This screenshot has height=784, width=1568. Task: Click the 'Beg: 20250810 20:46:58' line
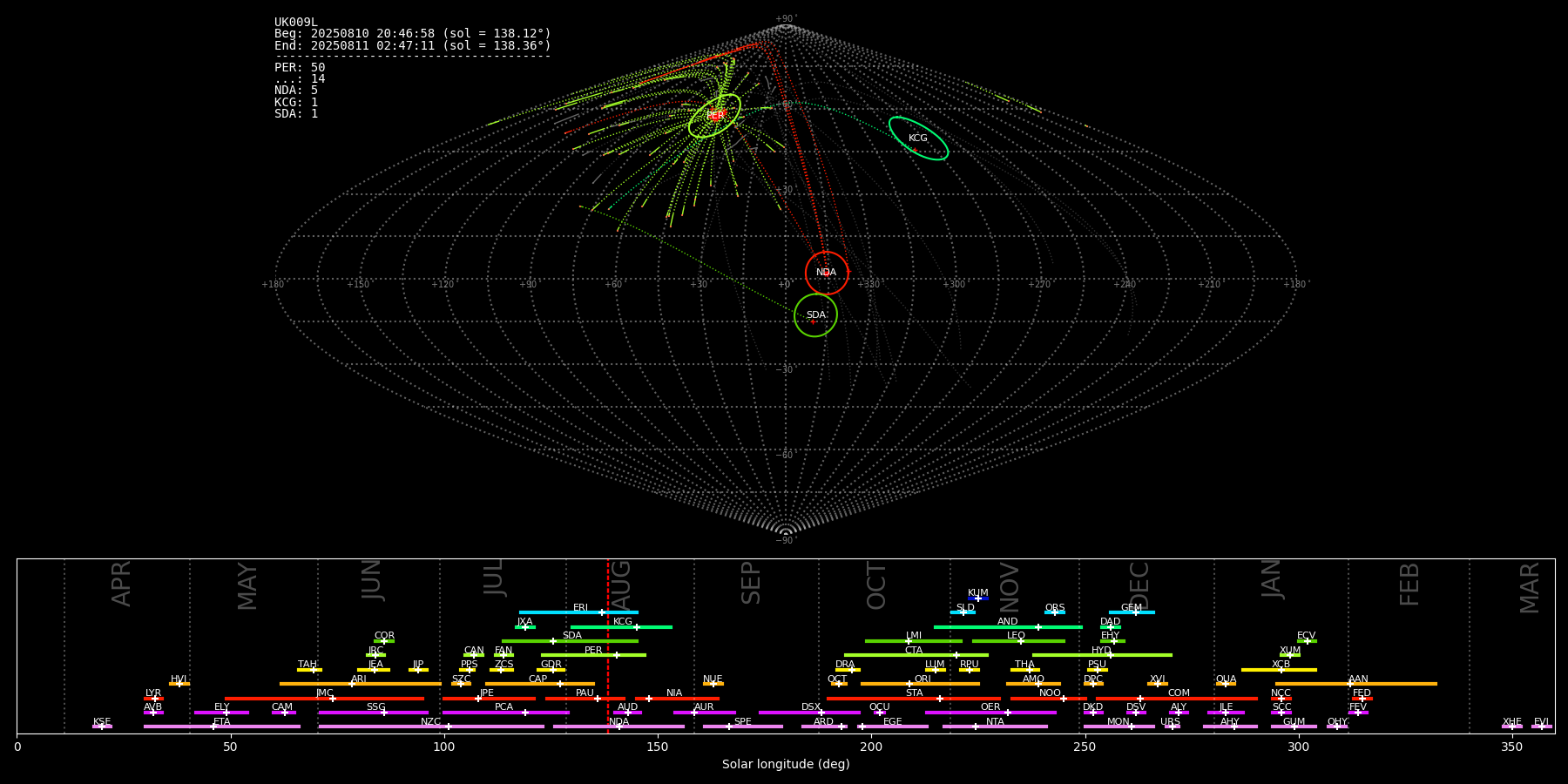tap(413, 34)
